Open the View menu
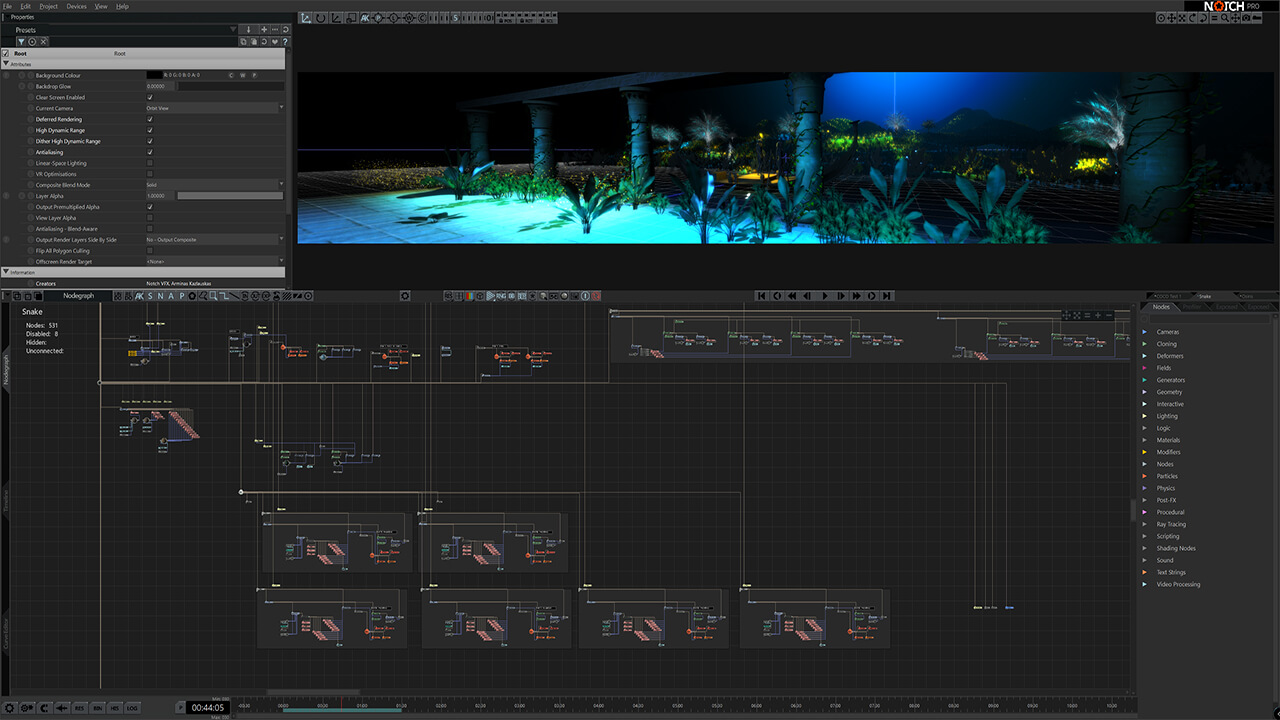 tap(101, 6)
